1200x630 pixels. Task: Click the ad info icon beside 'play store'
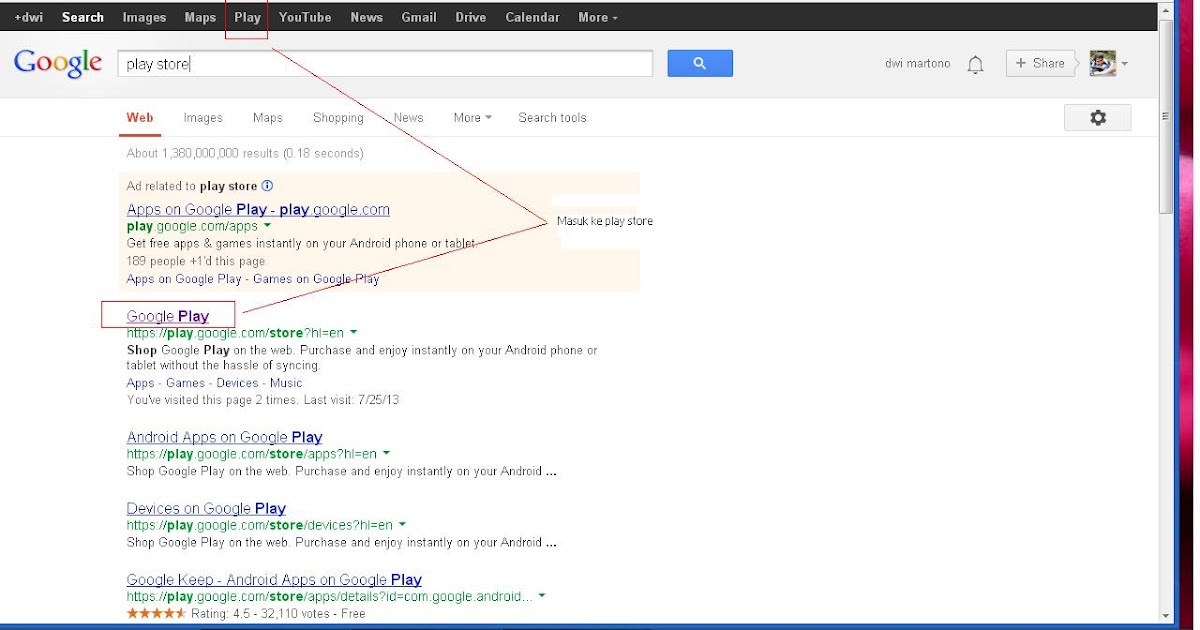267,186
